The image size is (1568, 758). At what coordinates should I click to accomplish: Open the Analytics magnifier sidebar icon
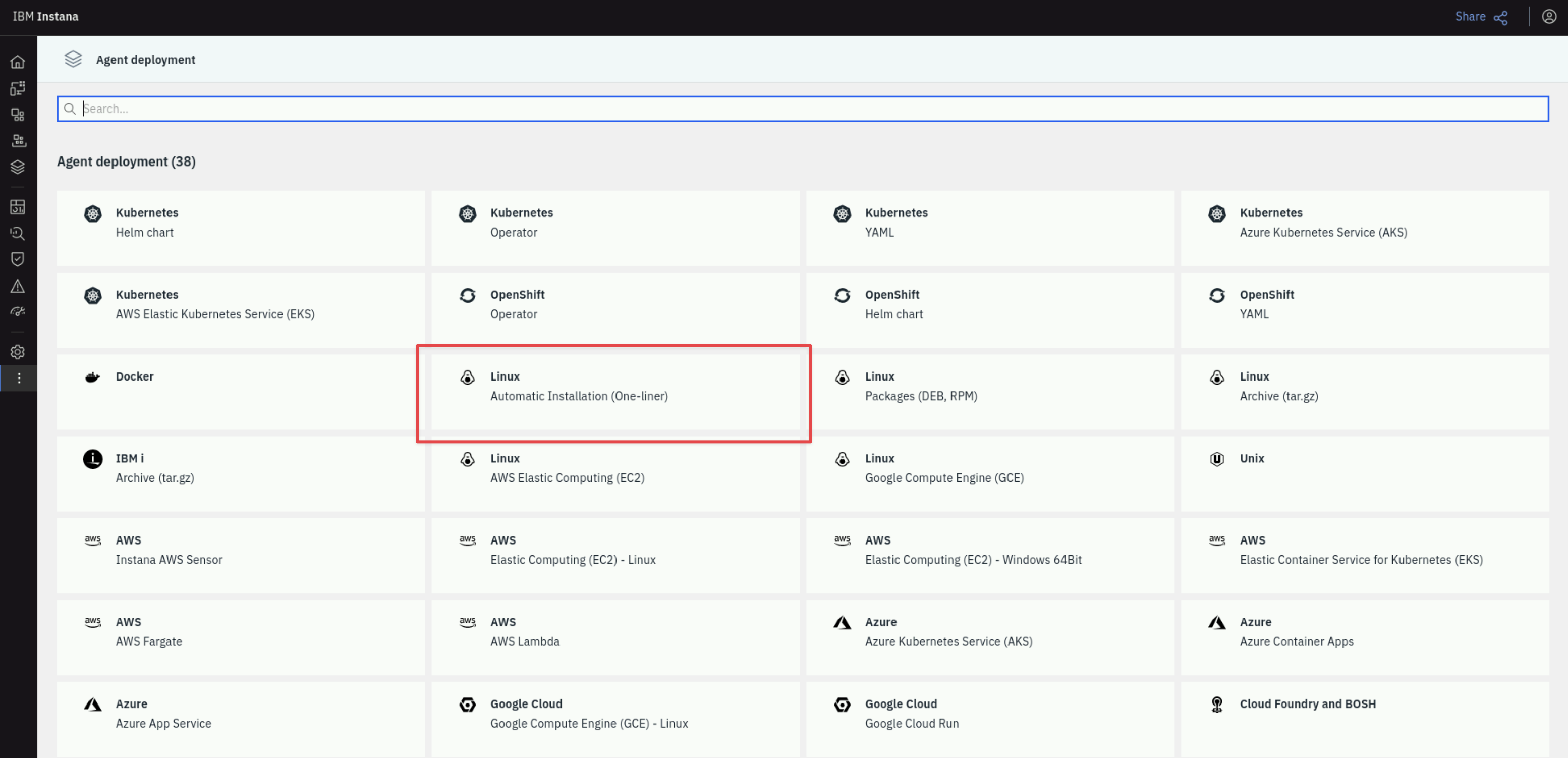tap(18, 233)
